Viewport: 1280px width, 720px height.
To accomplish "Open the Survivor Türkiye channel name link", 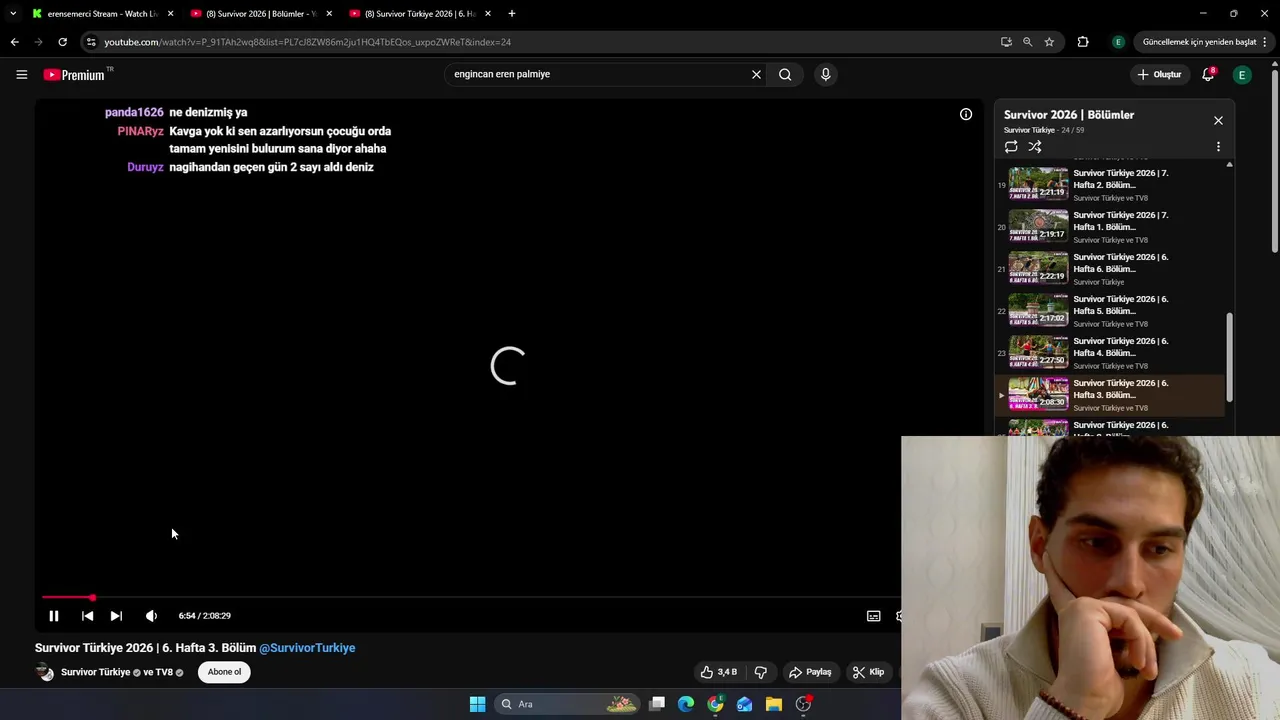I will [x=96, y=672].
